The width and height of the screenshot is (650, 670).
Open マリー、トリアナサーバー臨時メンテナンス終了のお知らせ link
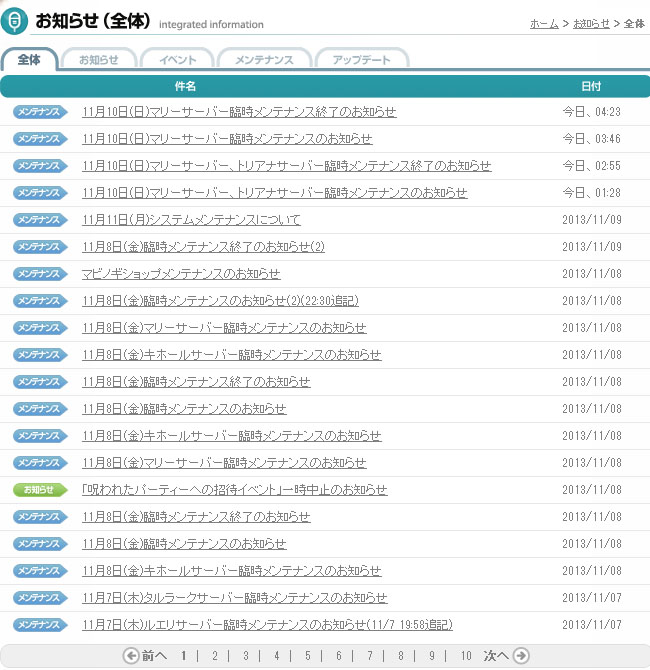pyautogui.click(x=287, y=166)
